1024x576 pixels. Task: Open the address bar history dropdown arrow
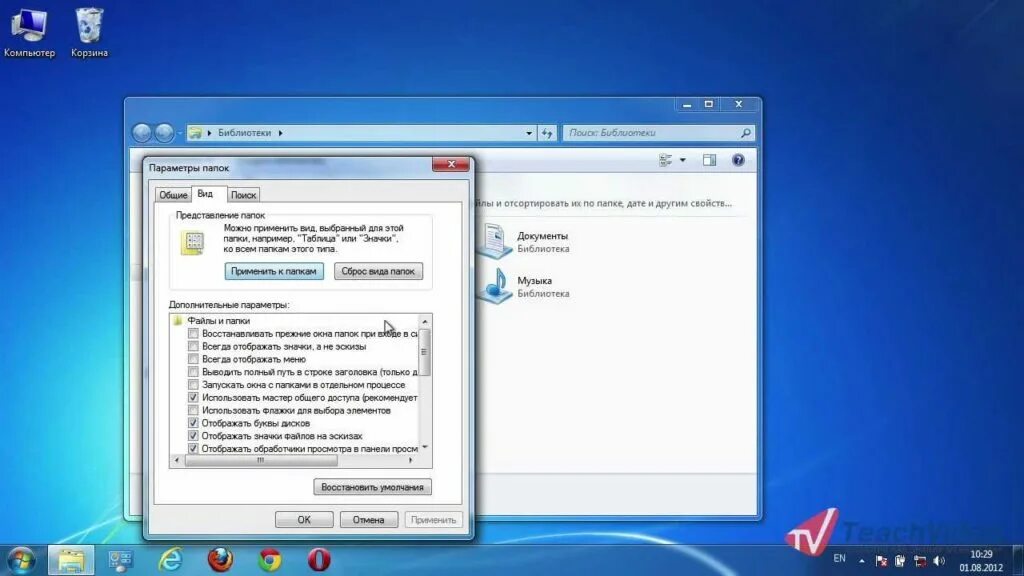pos(529,133)
